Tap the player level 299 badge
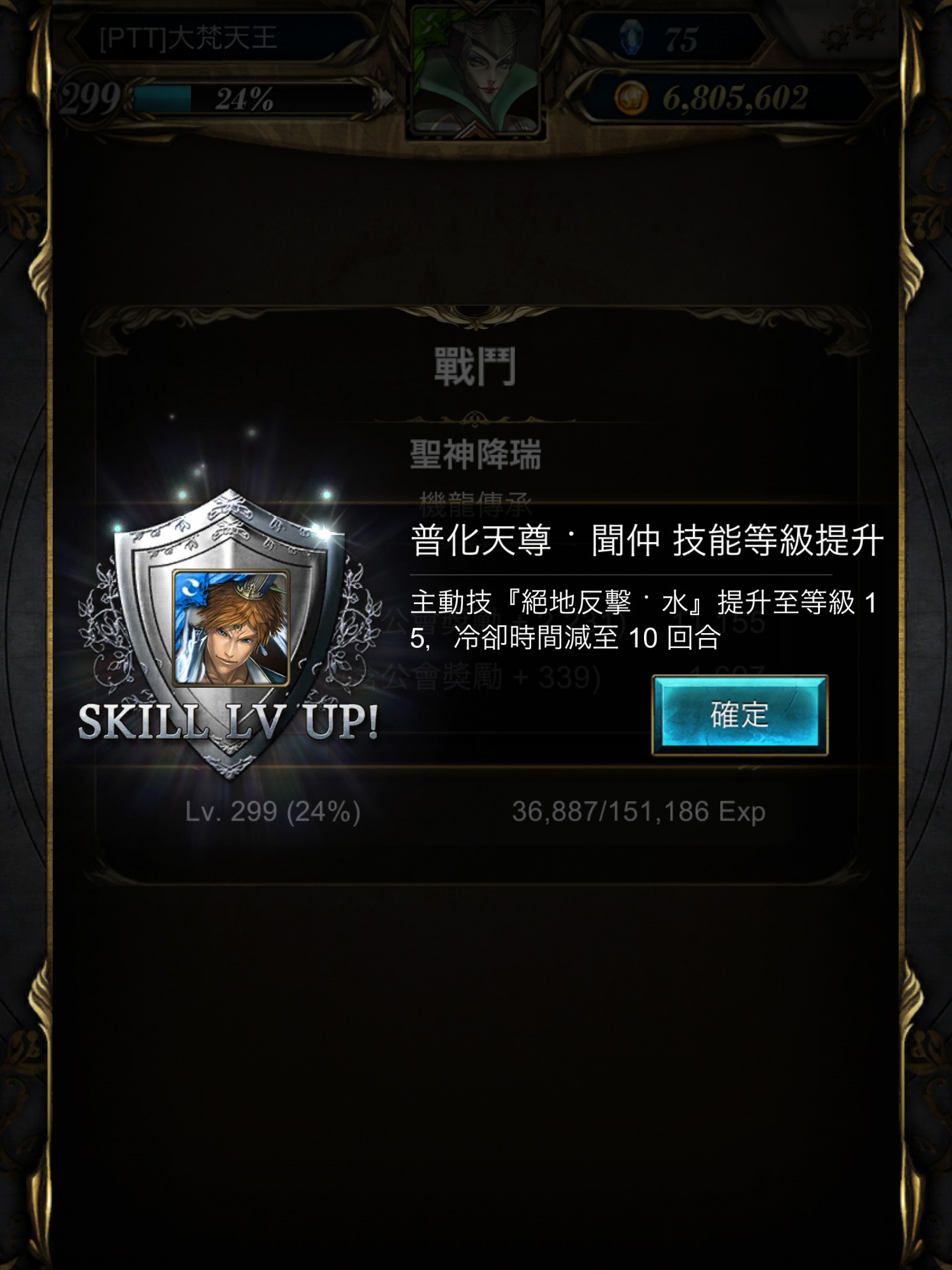The height and width of the screenshot is (1270, 952). tap(90, 98)
